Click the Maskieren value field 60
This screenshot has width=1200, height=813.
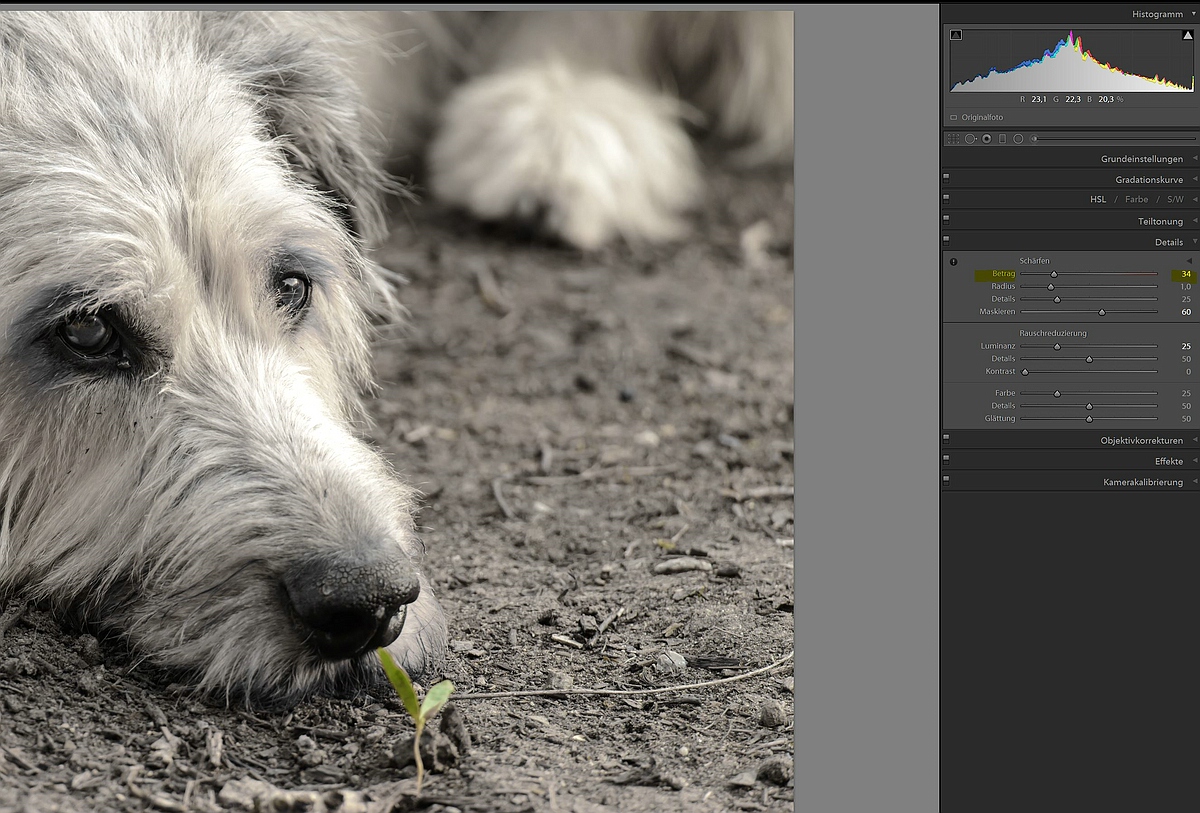click(x=1185, y=312)
